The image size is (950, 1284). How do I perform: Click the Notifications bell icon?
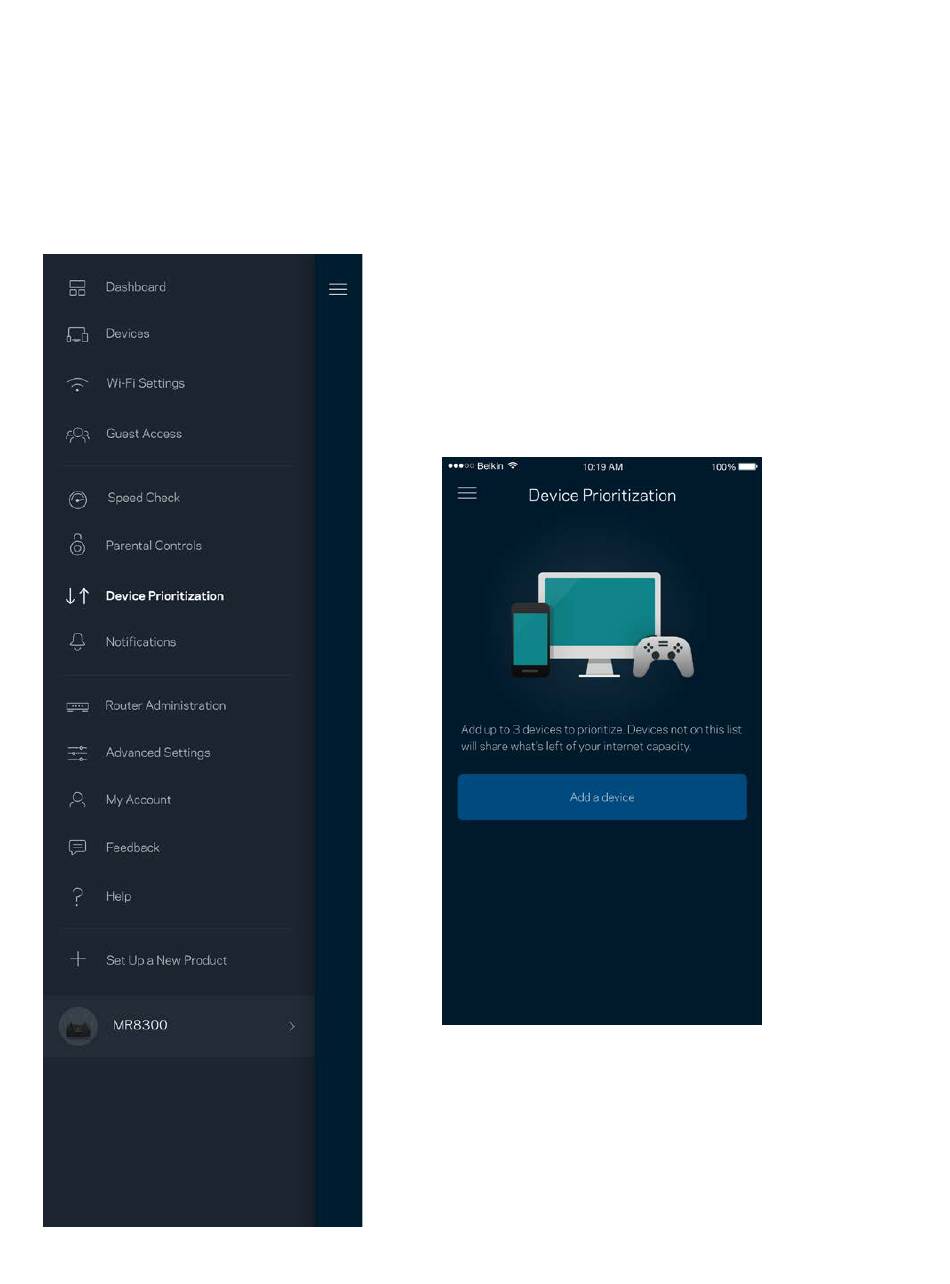pyautogui.click(x=77, y=642)
